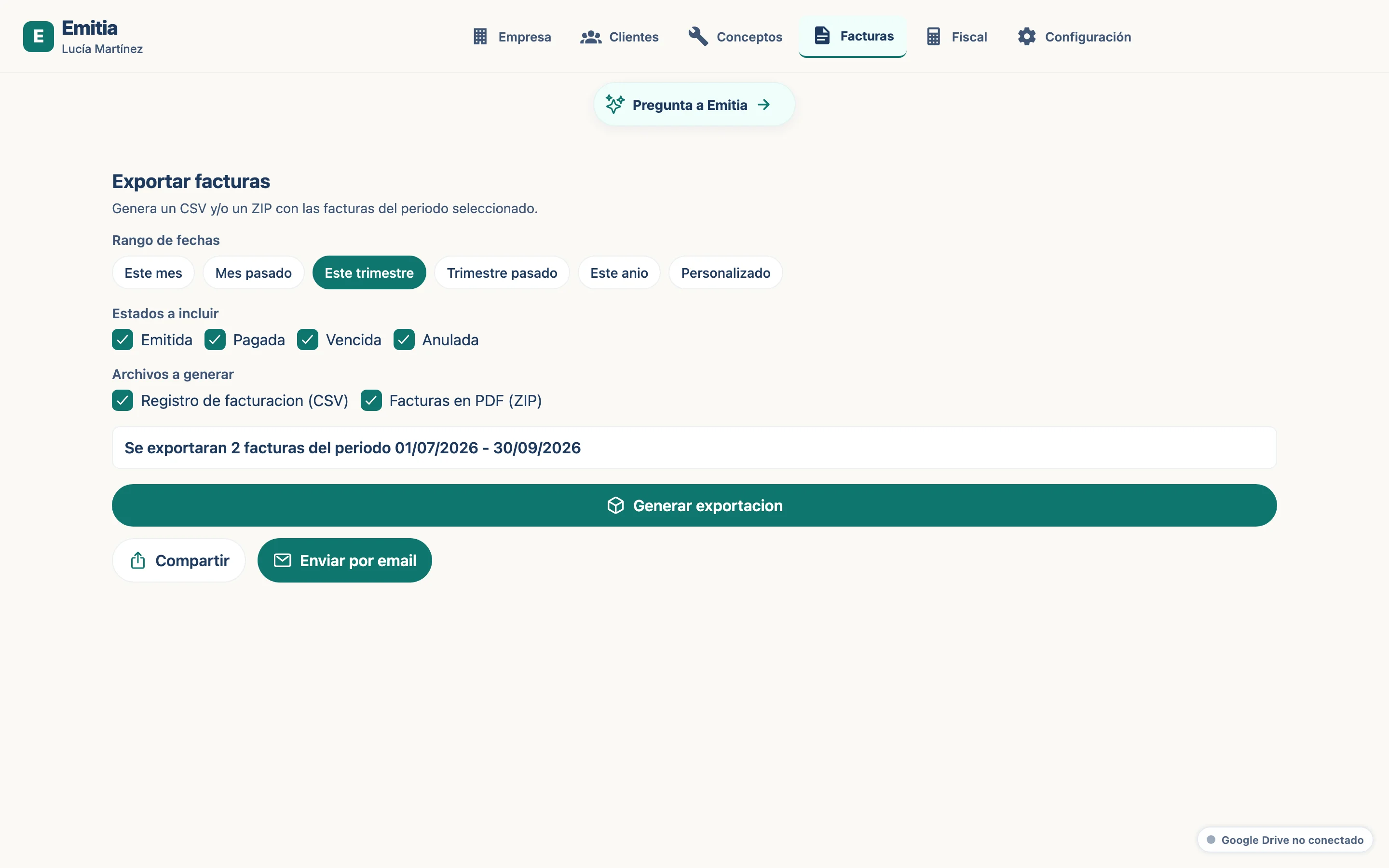This screenshot has width=1389, height=868.
Task: Click the box icon on Generar exportacion
Action: click(615, 505)
